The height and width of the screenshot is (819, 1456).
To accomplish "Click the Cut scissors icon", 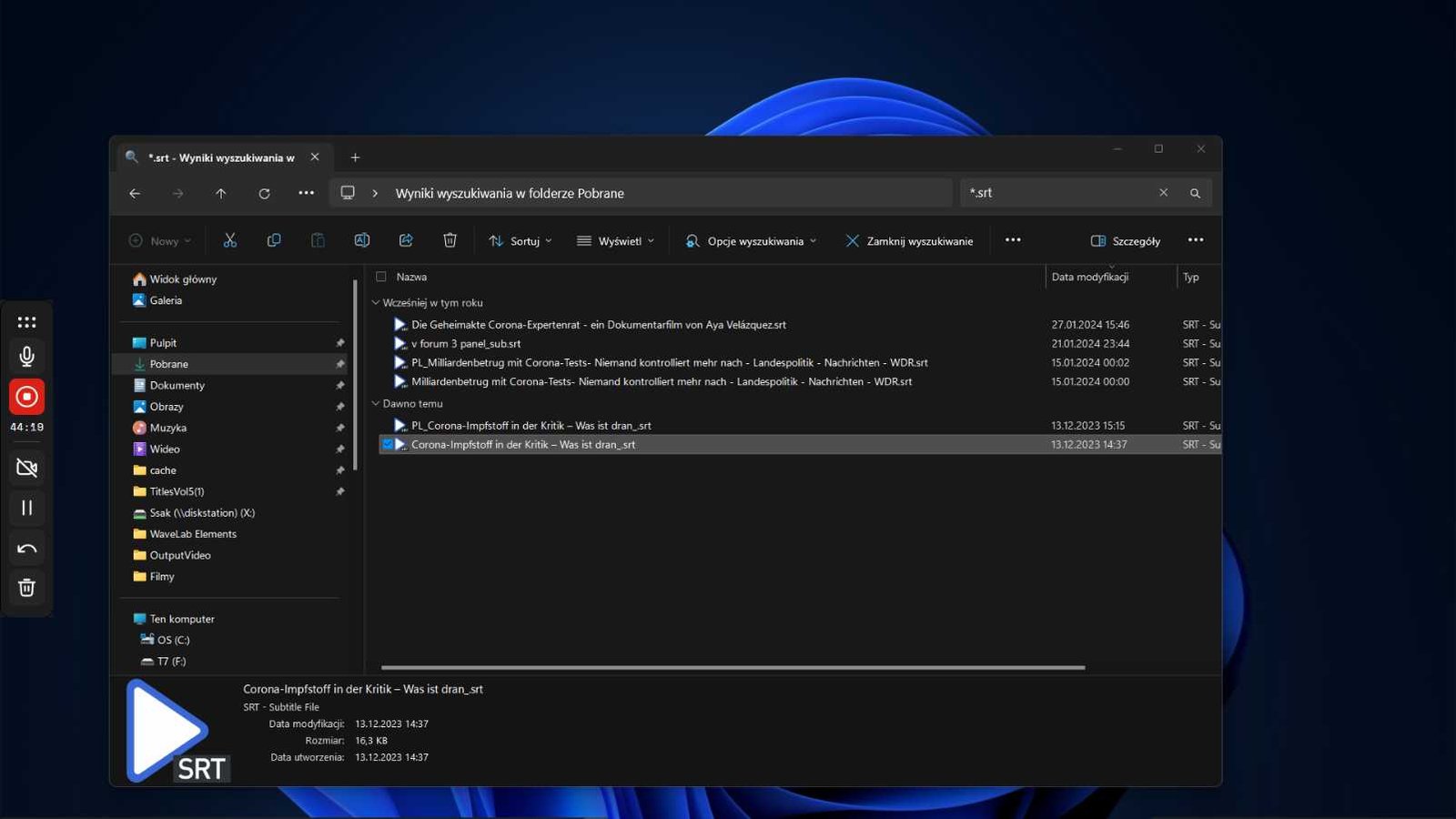I will [x=229, y=240].
